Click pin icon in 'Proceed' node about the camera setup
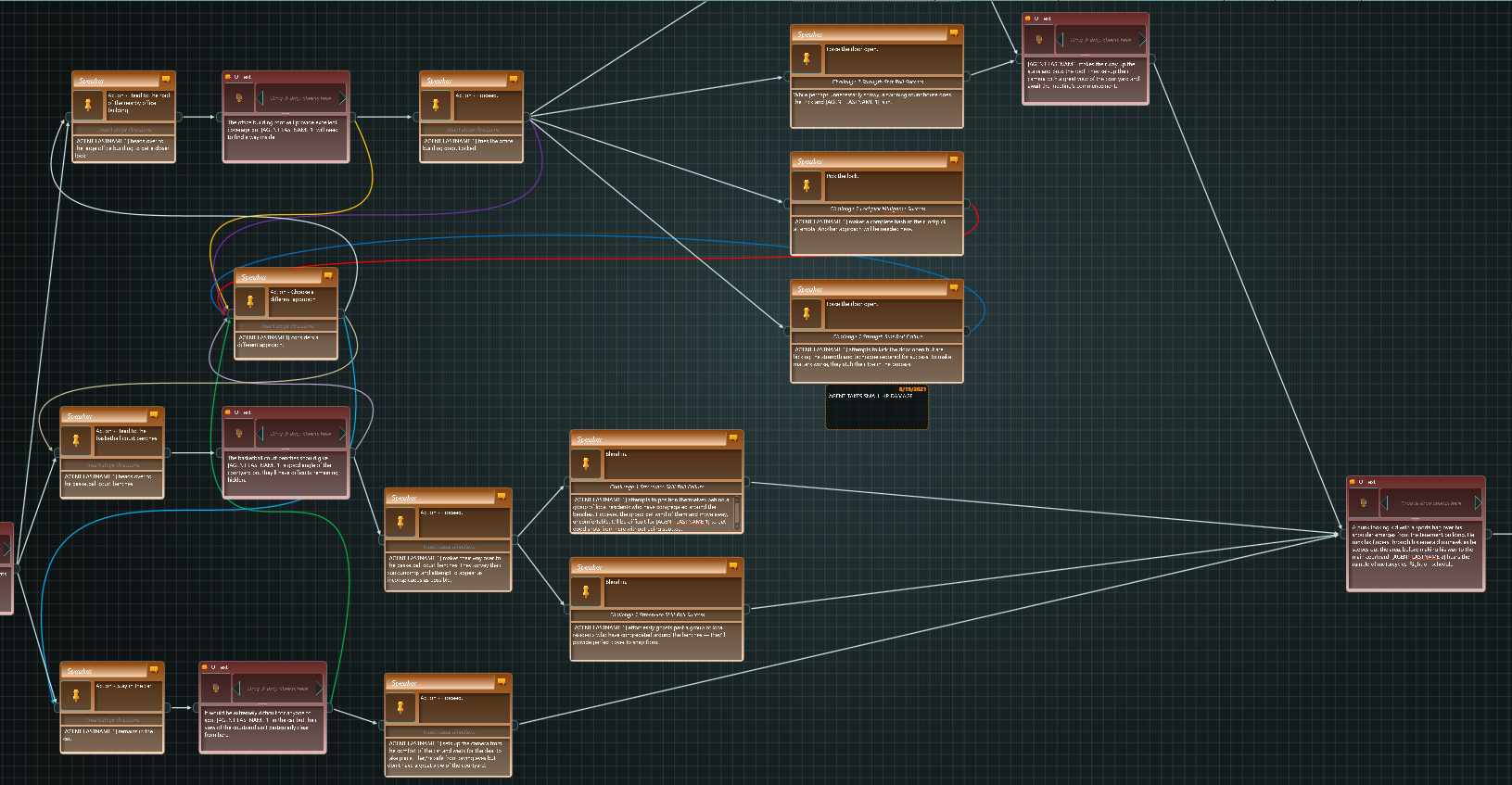The width and height of the screenshot is (1512, 785). tap(400, 707)
